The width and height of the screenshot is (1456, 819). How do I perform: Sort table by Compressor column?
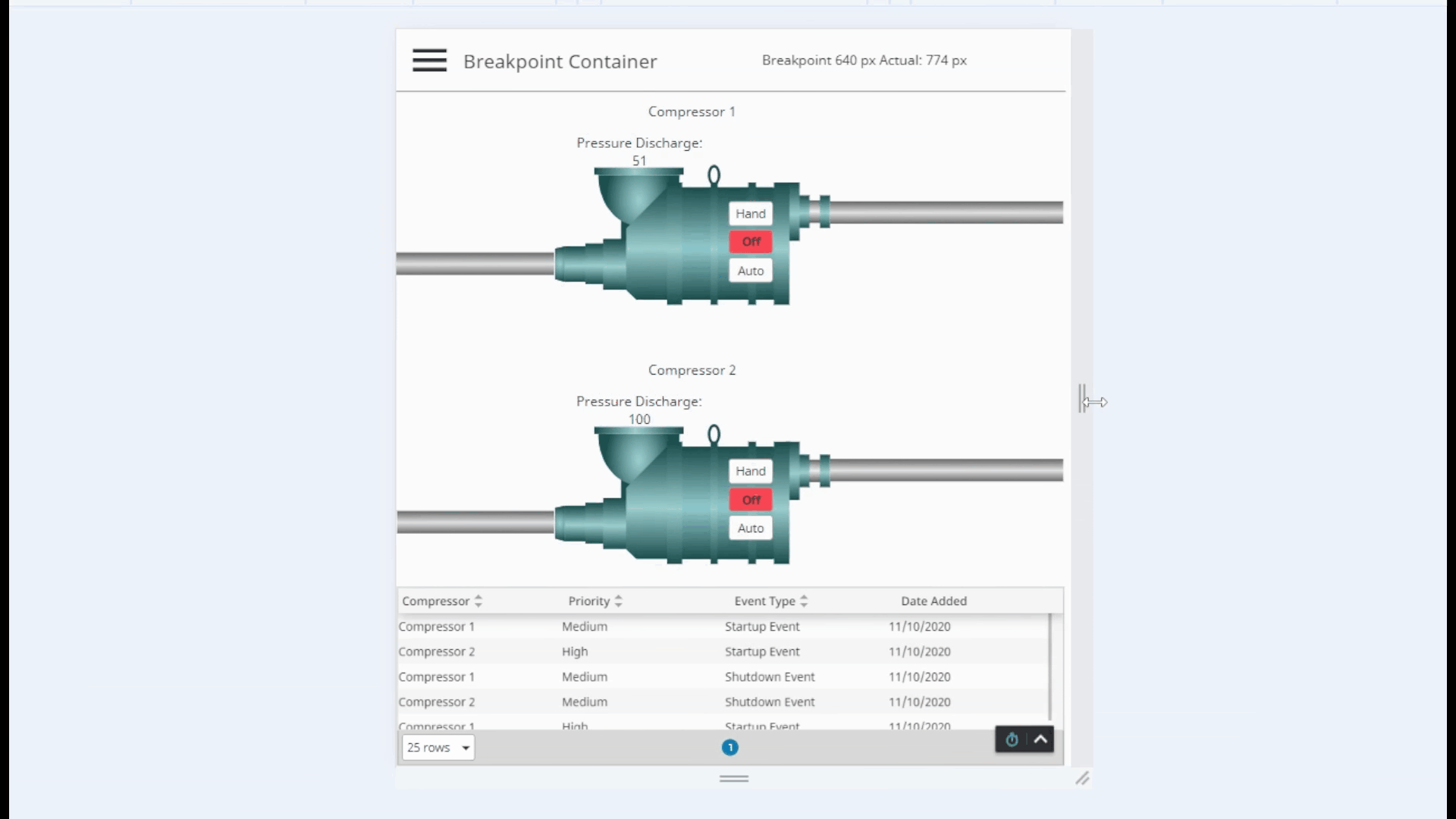click(x=442, y=601)
